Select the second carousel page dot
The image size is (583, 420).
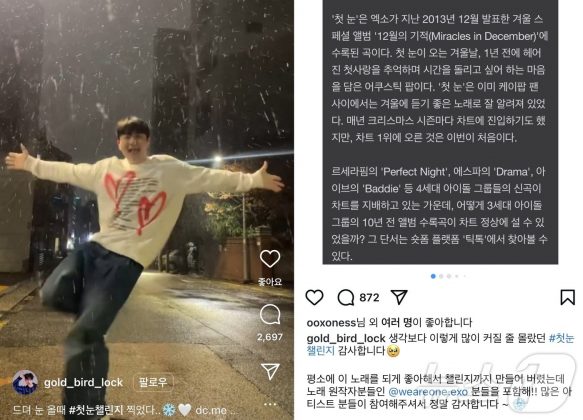coord(441,276)
